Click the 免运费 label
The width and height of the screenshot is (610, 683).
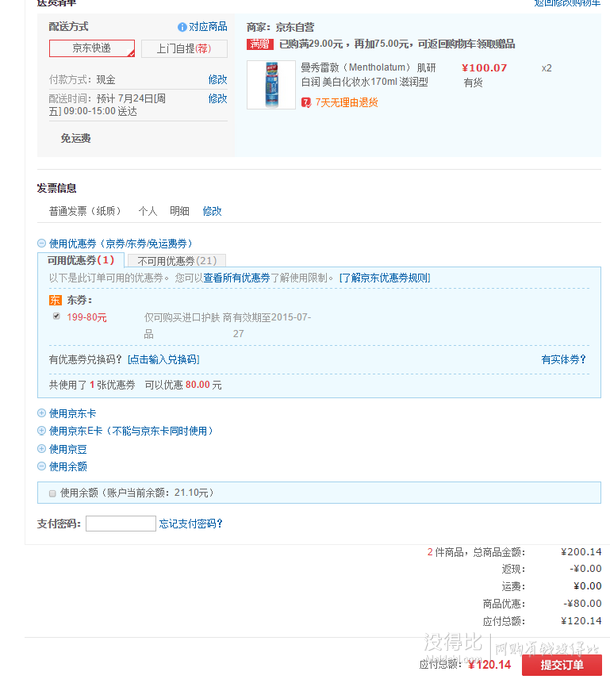click(x=76, y=139)
